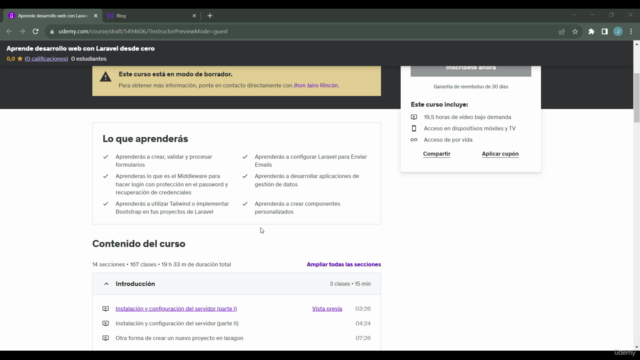Click the site lock icon in address bar
640x360 pixels.
(52, 31)
